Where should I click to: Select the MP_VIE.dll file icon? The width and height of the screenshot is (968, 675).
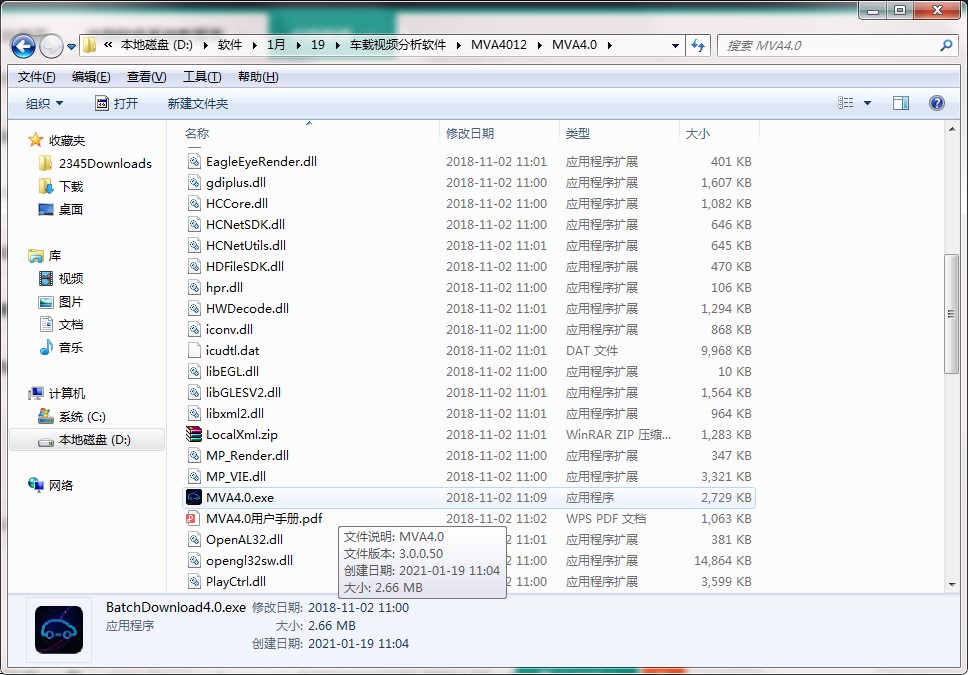194,476
